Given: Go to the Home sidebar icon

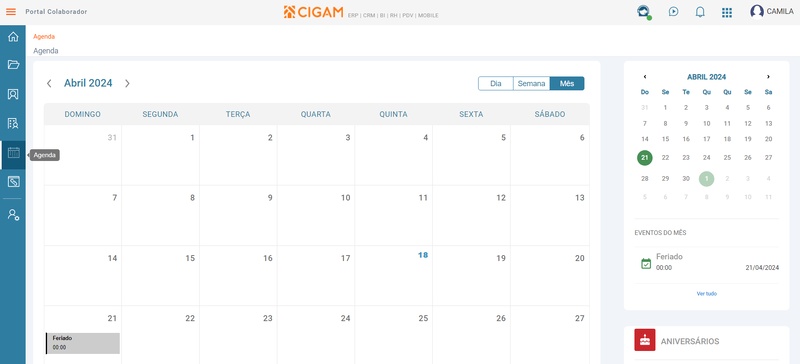Looking at the screenshot, I should [x=13, y=37].
